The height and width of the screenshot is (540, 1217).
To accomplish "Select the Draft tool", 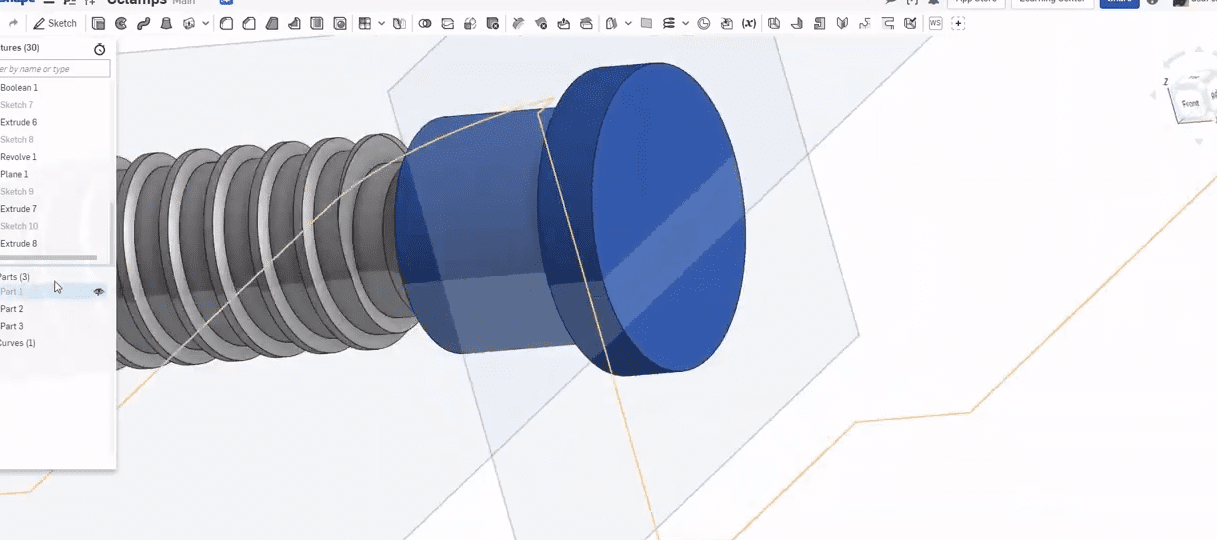I will [x=271, y=23].
